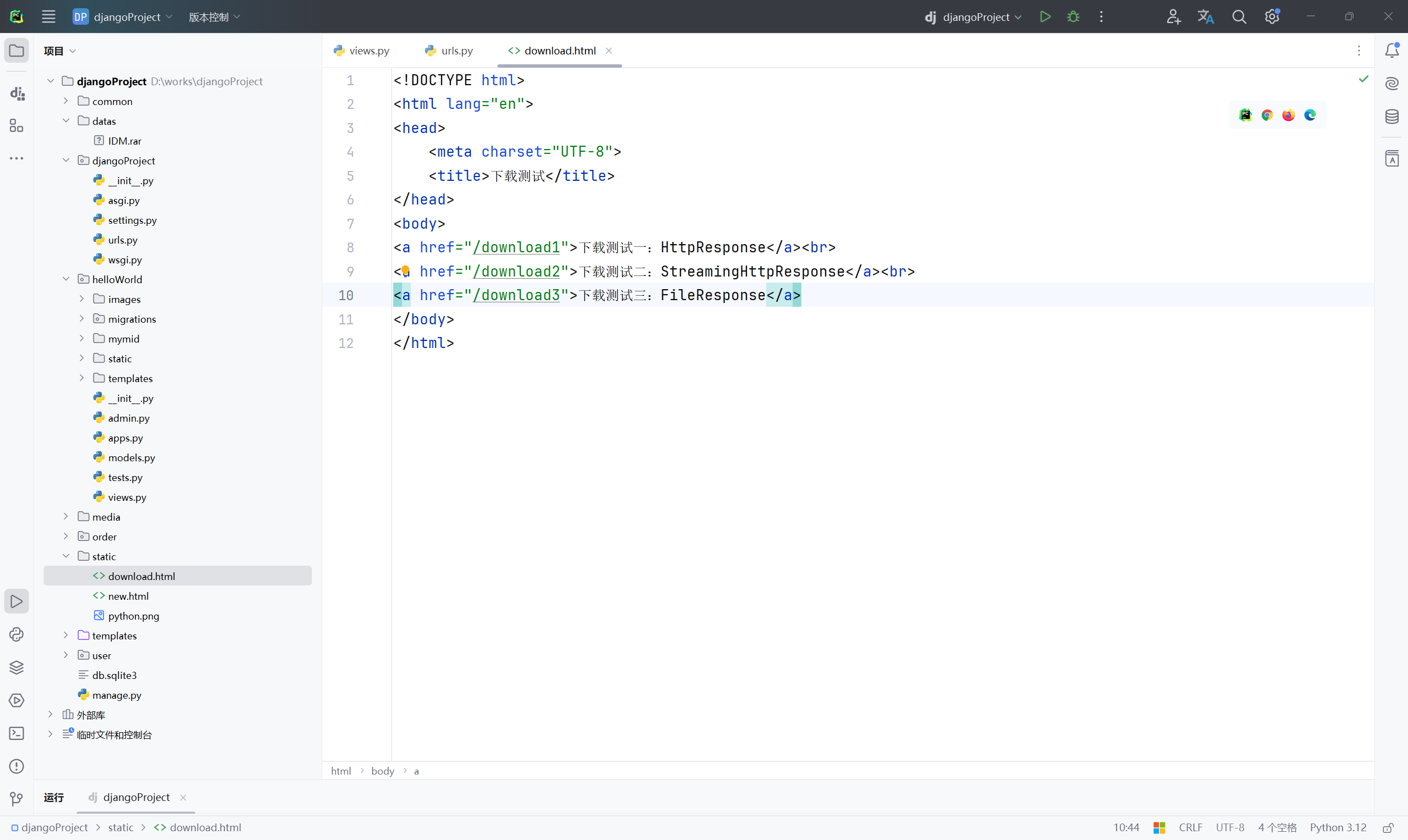Click the html breadcrumb
This screenshot has height=840, width=1408.
pos(341,771)
